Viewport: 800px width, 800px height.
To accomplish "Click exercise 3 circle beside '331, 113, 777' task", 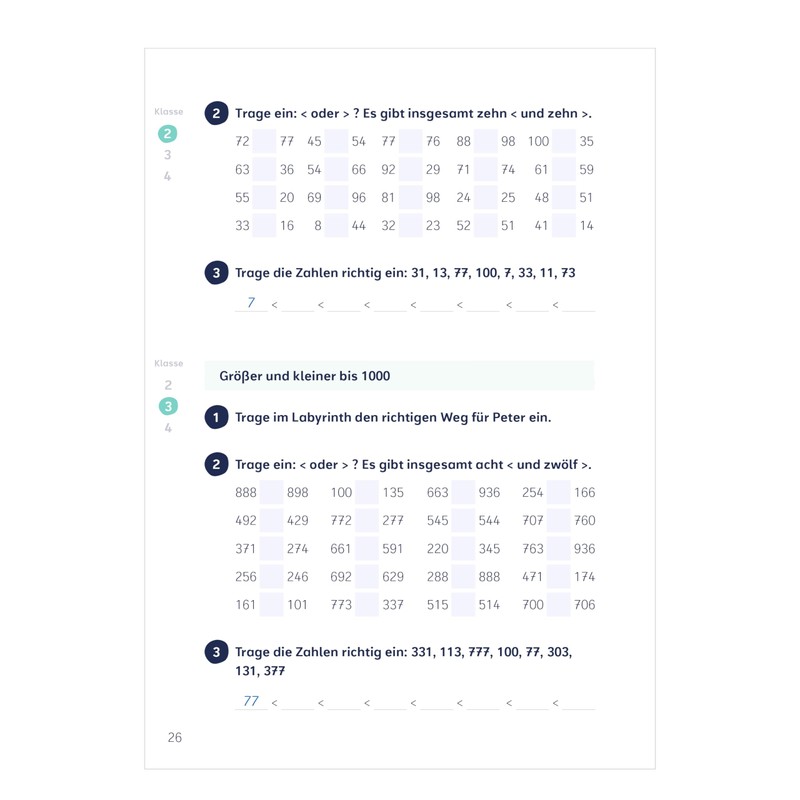I will (x=215, y=652).
